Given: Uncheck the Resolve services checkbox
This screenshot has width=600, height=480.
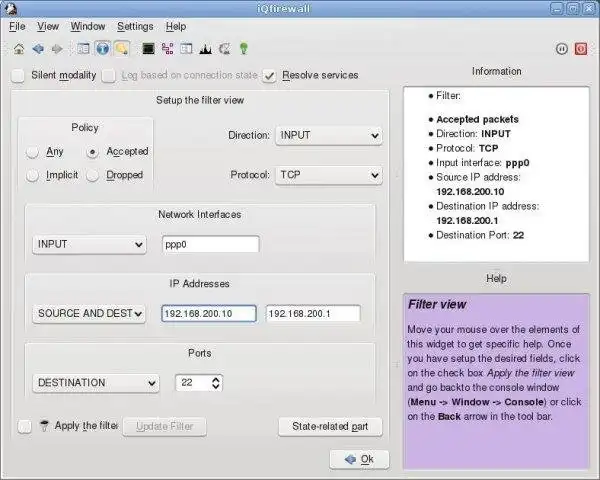Looking at the screenshot, I should 269,75.
